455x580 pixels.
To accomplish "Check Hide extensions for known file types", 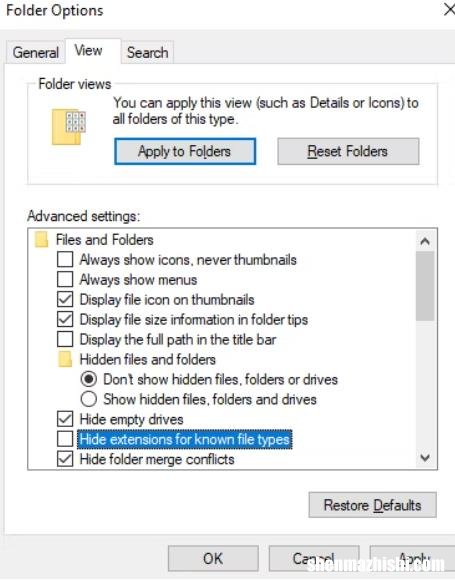I will click(65, 439).
